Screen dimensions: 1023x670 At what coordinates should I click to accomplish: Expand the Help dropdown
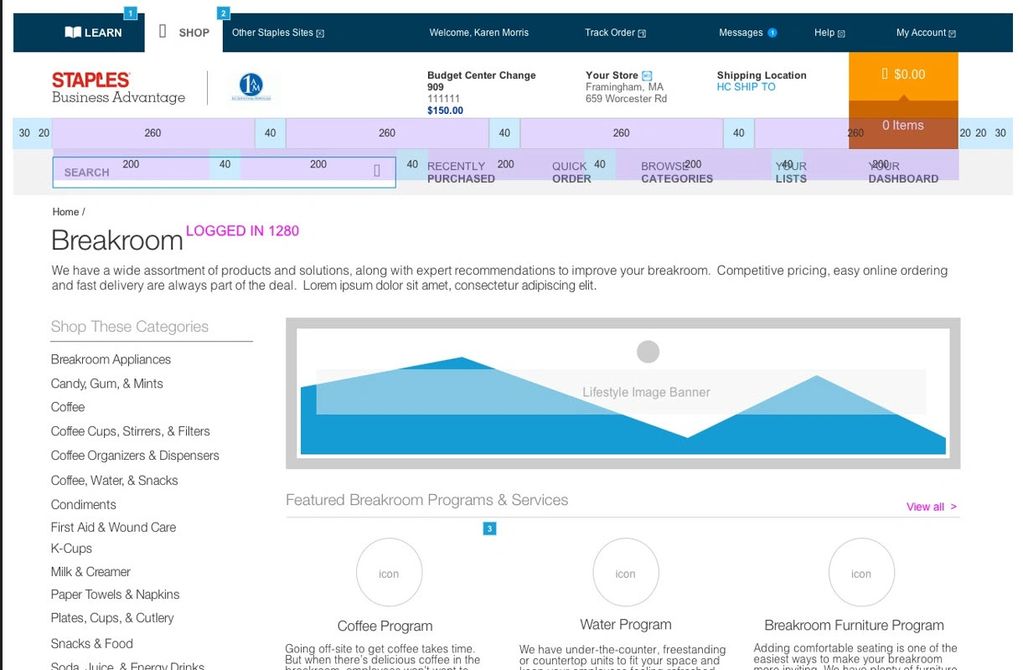click(x=829, y=33)
